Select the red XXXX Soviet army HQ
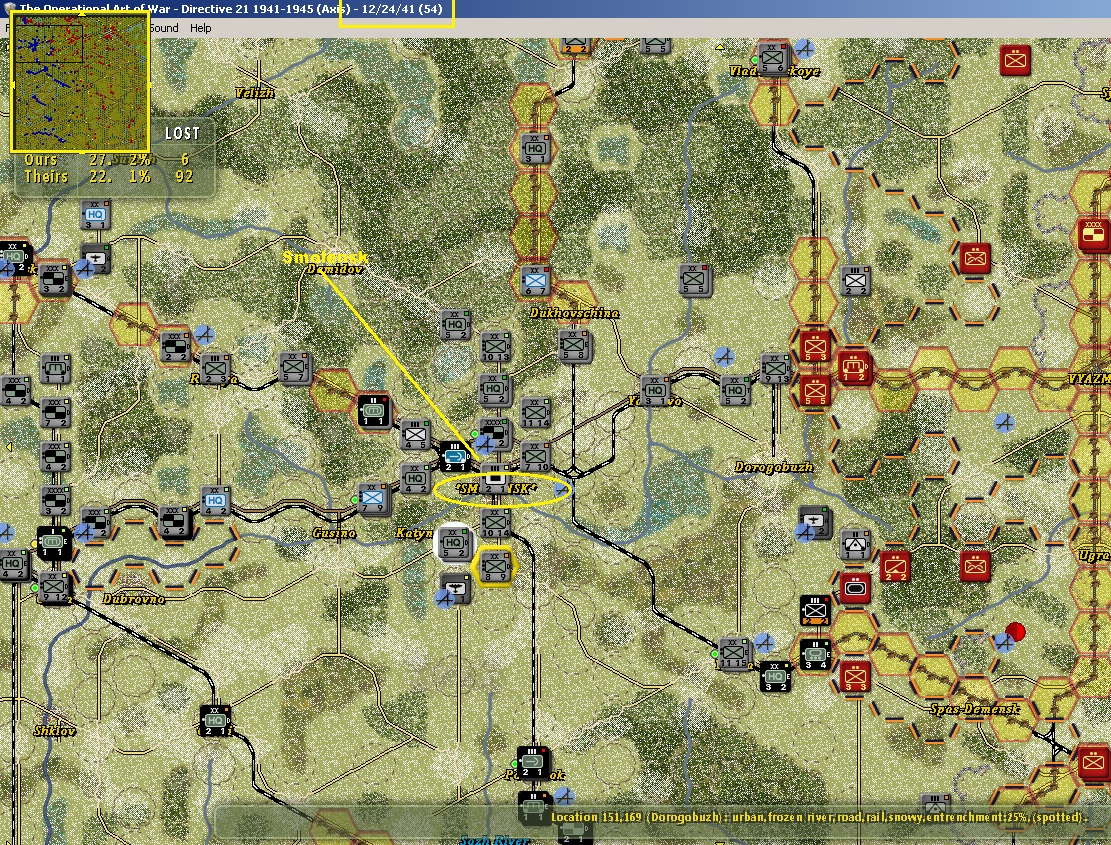 (1092, 234)
